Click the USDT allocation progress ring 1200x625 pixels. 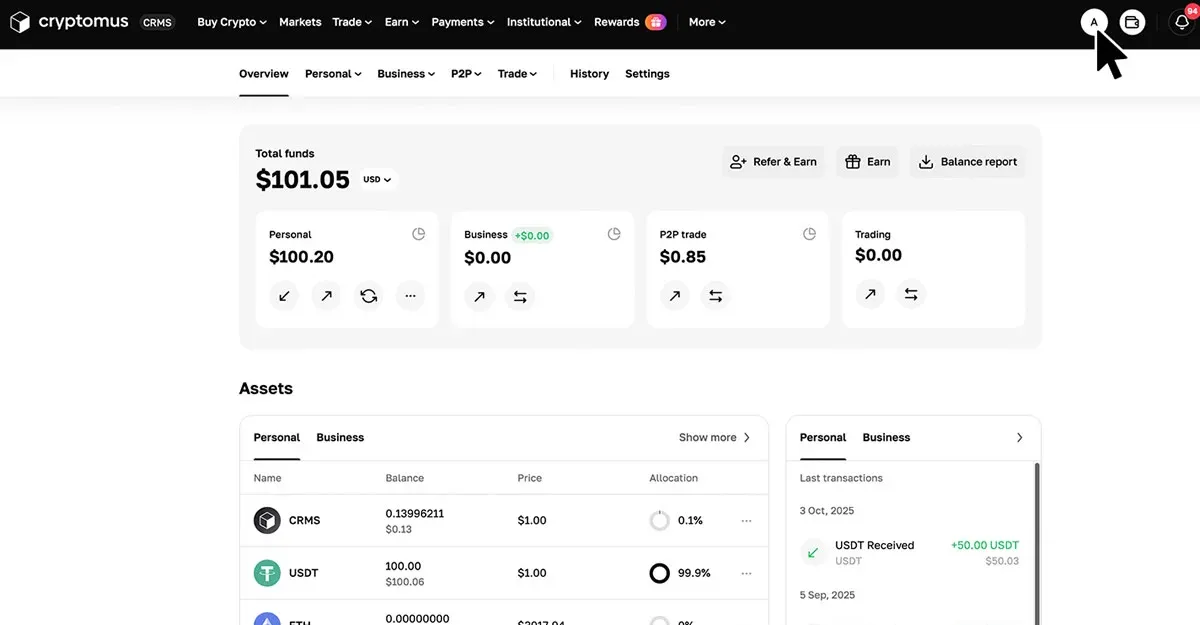point(659,572)
